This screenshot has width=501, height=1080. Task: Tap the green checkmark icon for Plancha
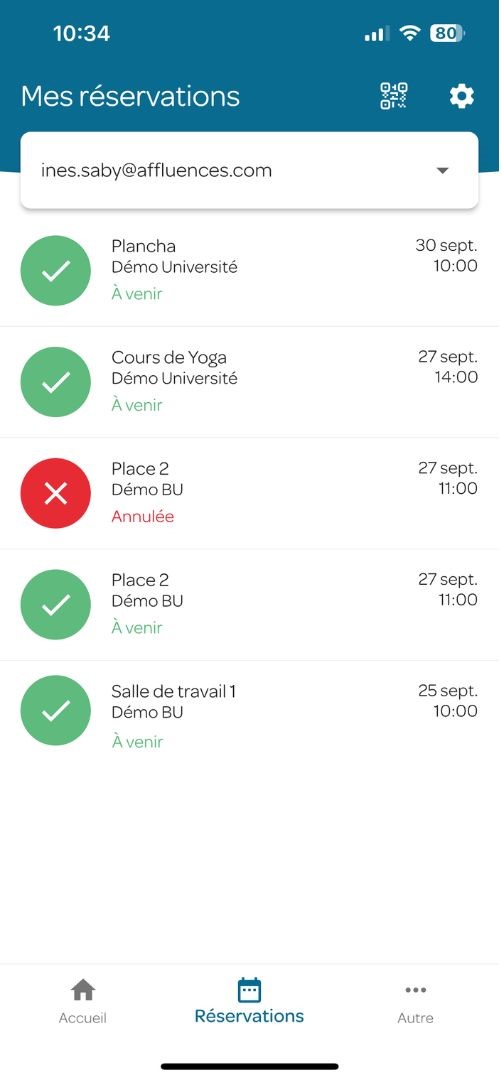pos(56,271)
